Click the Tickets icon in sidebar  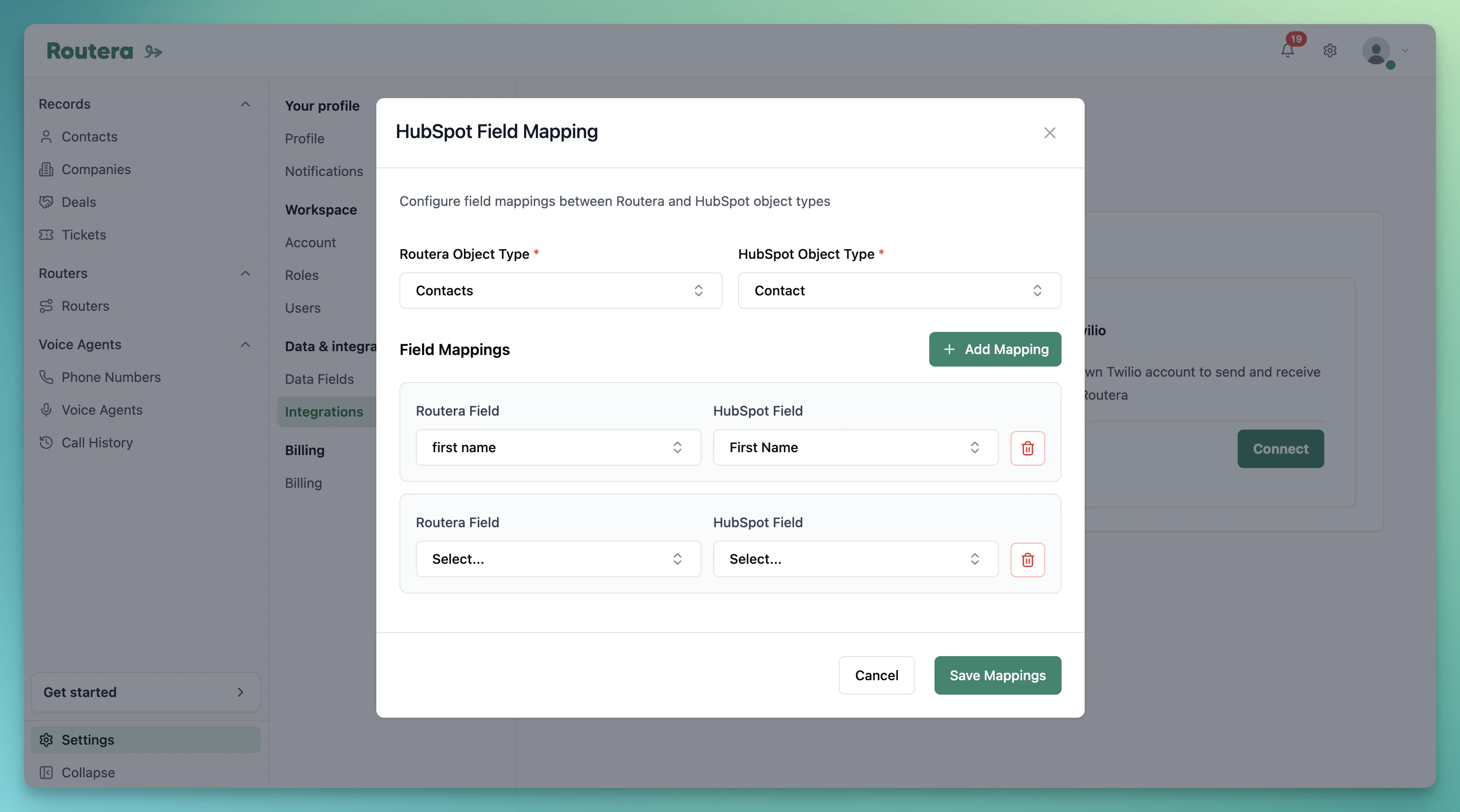pyautogui.click(x=47, y=235)
